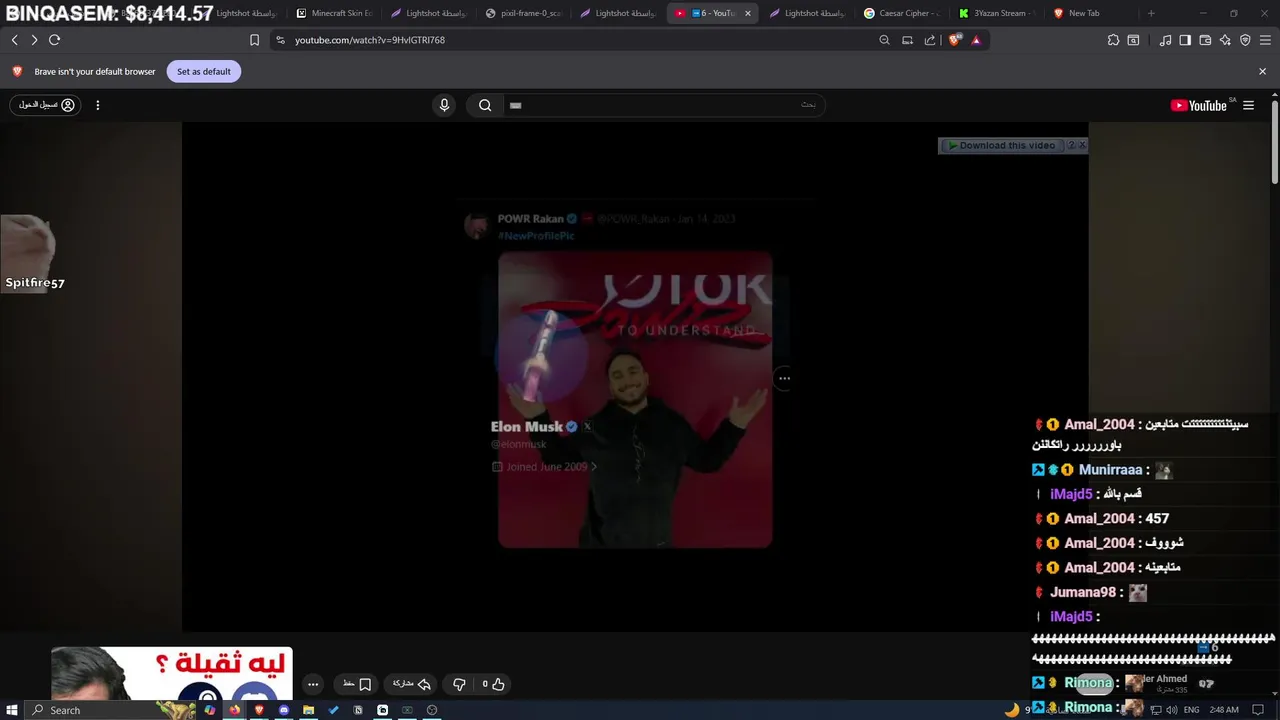Viewport: 1280px width, 720px height.
Task: Click the zoom magnifier in address bar
Action: (x=884, y=40)
